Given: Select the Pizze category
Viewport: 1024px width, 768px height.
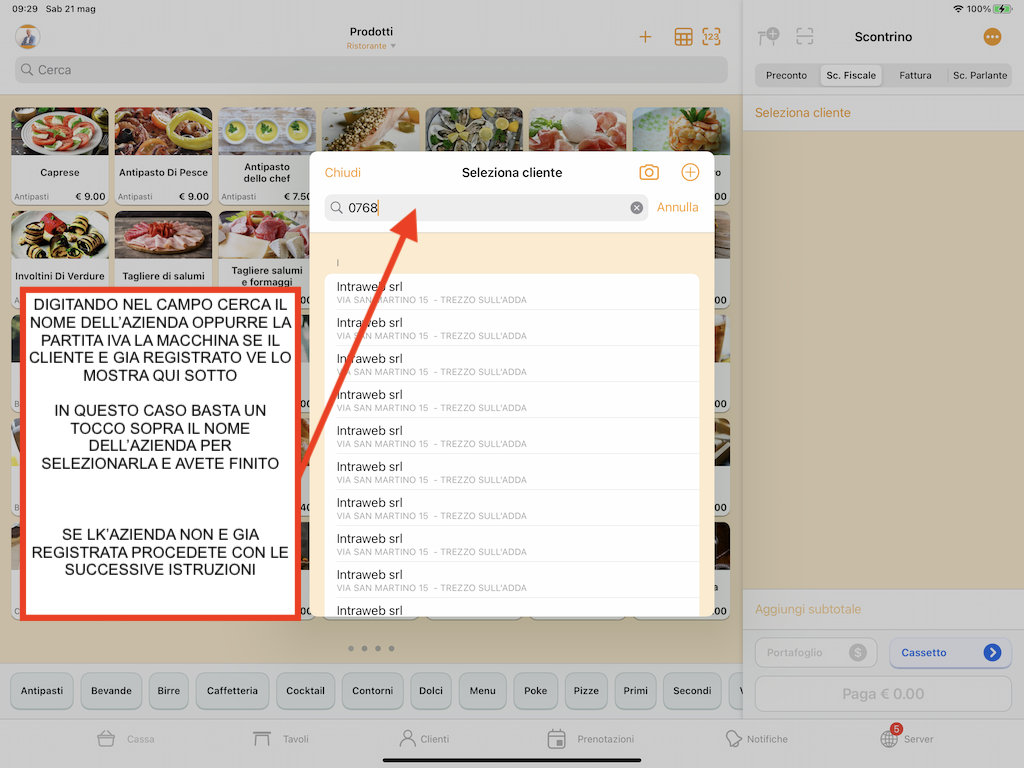Looking at the screenshot, I should coord(586,690).
